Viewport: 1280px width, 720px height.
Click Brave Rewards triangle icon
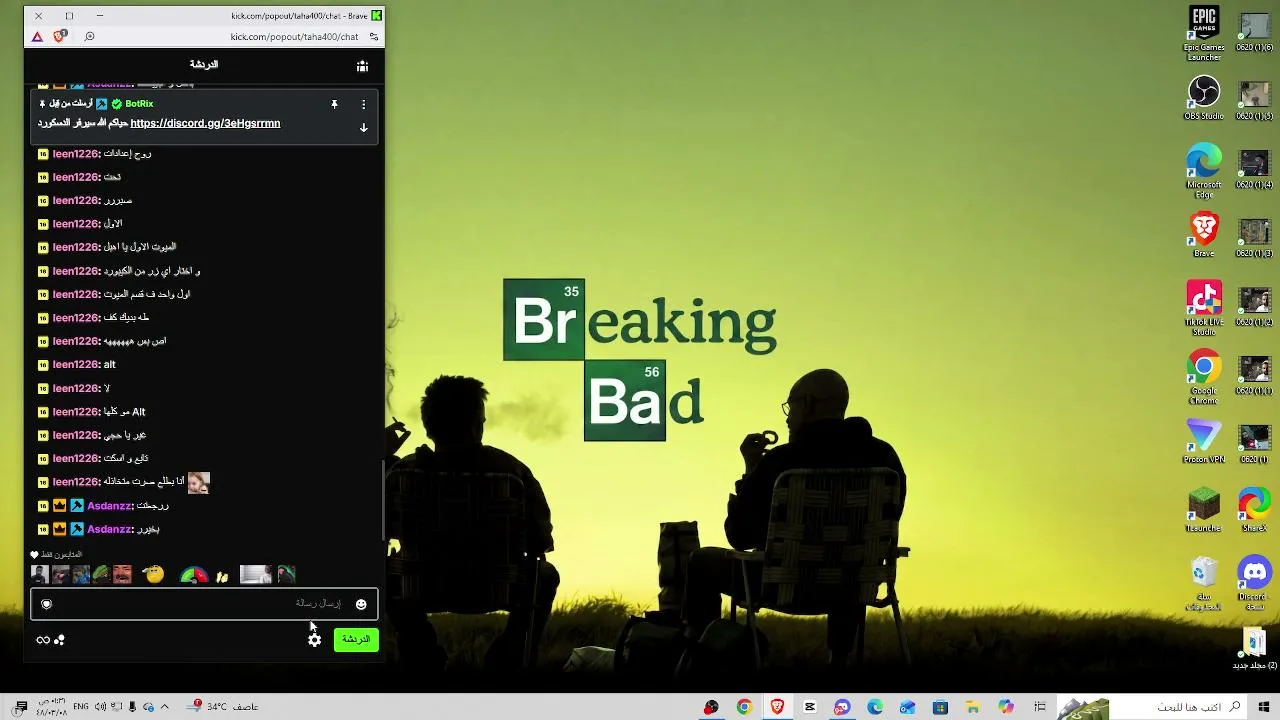click(37, 37)
